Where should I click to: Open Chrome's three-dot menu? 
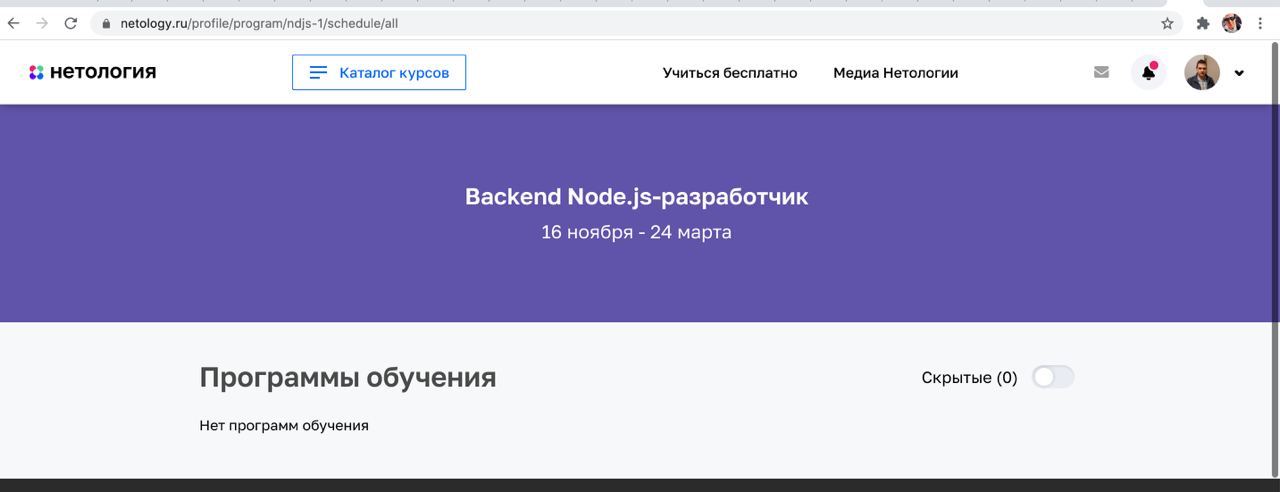[1260, 23]
